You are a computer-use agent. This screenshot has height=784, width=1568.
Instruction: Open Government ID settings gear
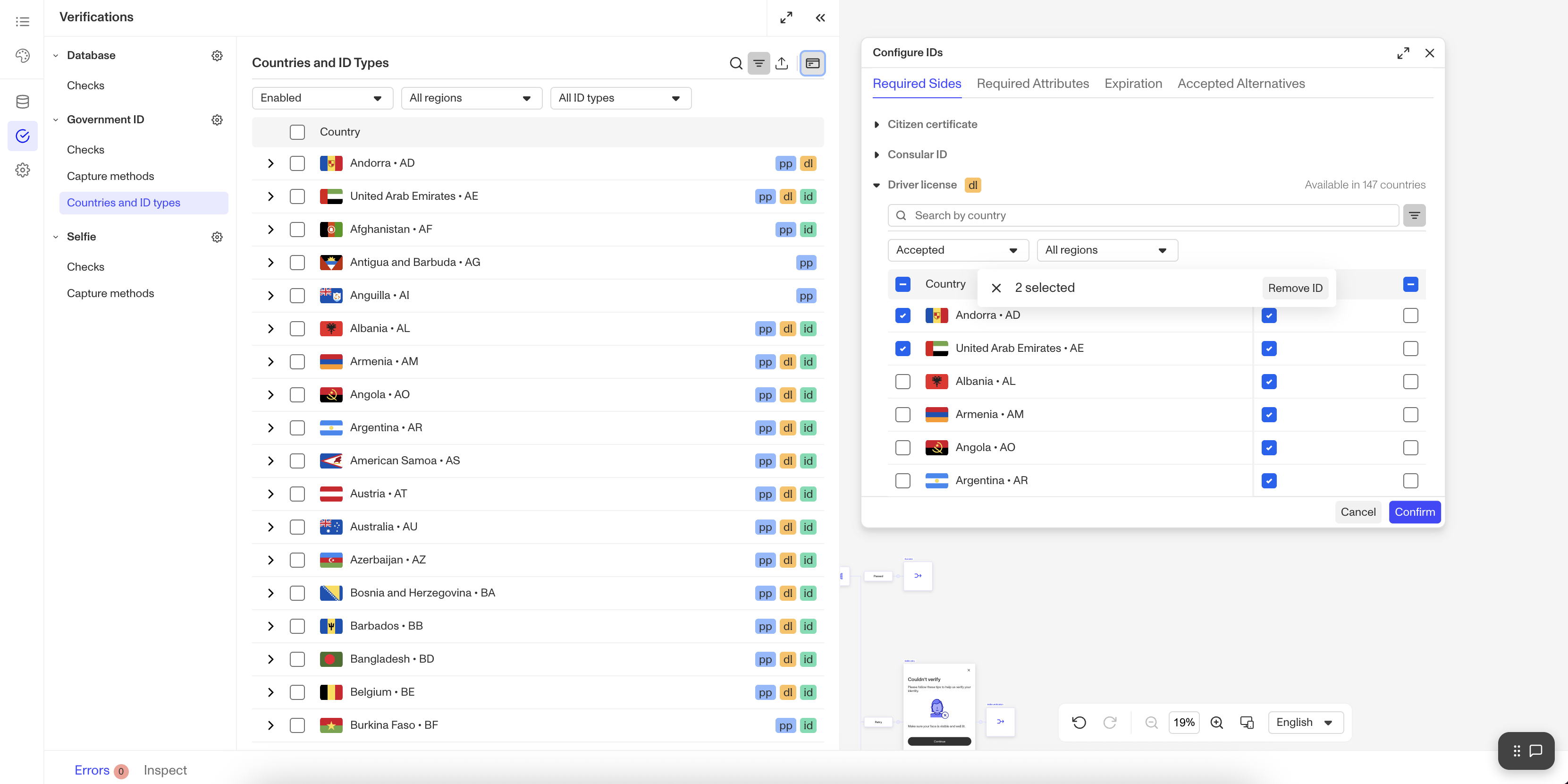pyautogui.click(x=217, y=120)
